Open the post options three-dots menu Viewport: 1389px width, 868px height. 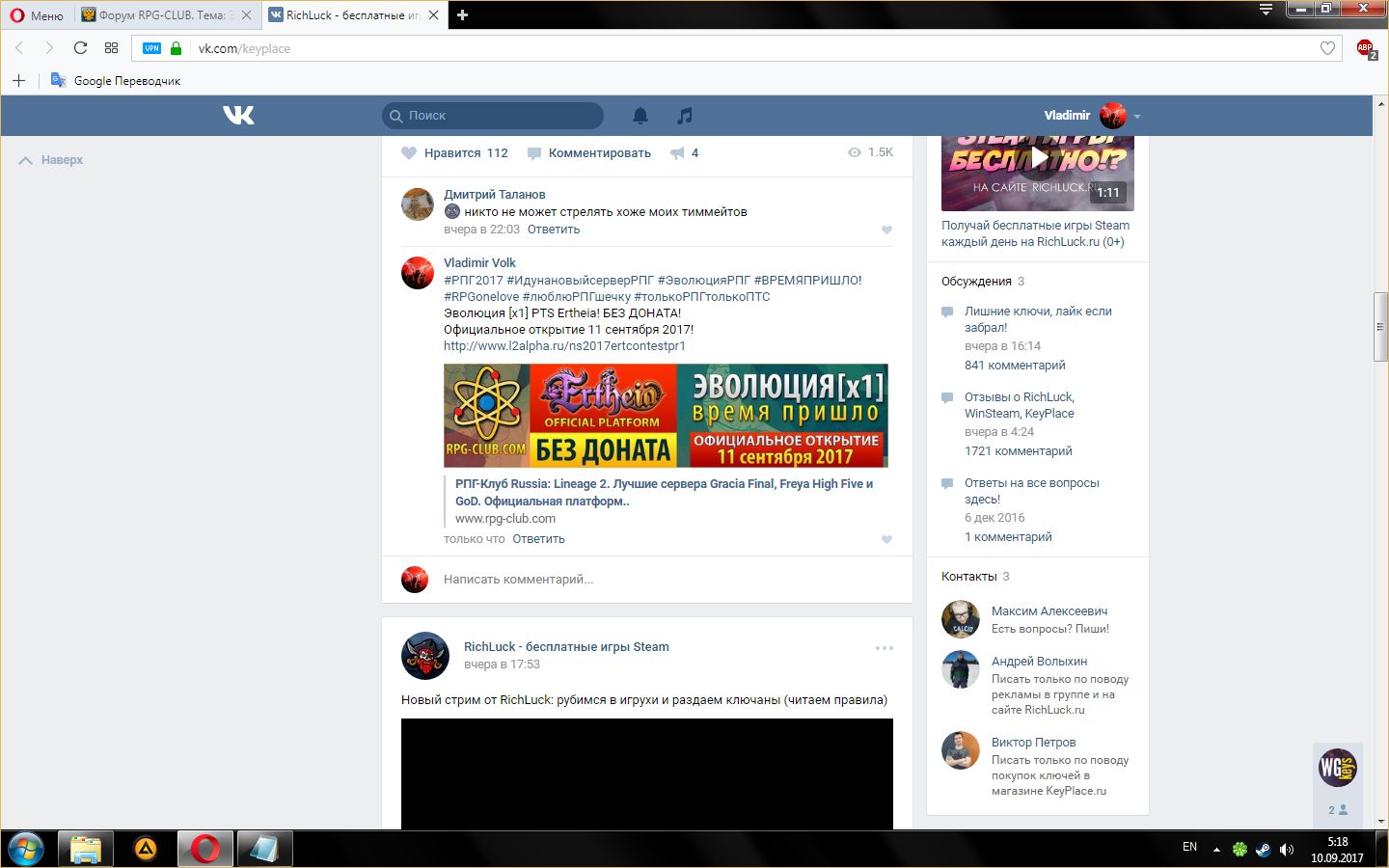click(x=884, y=648)
